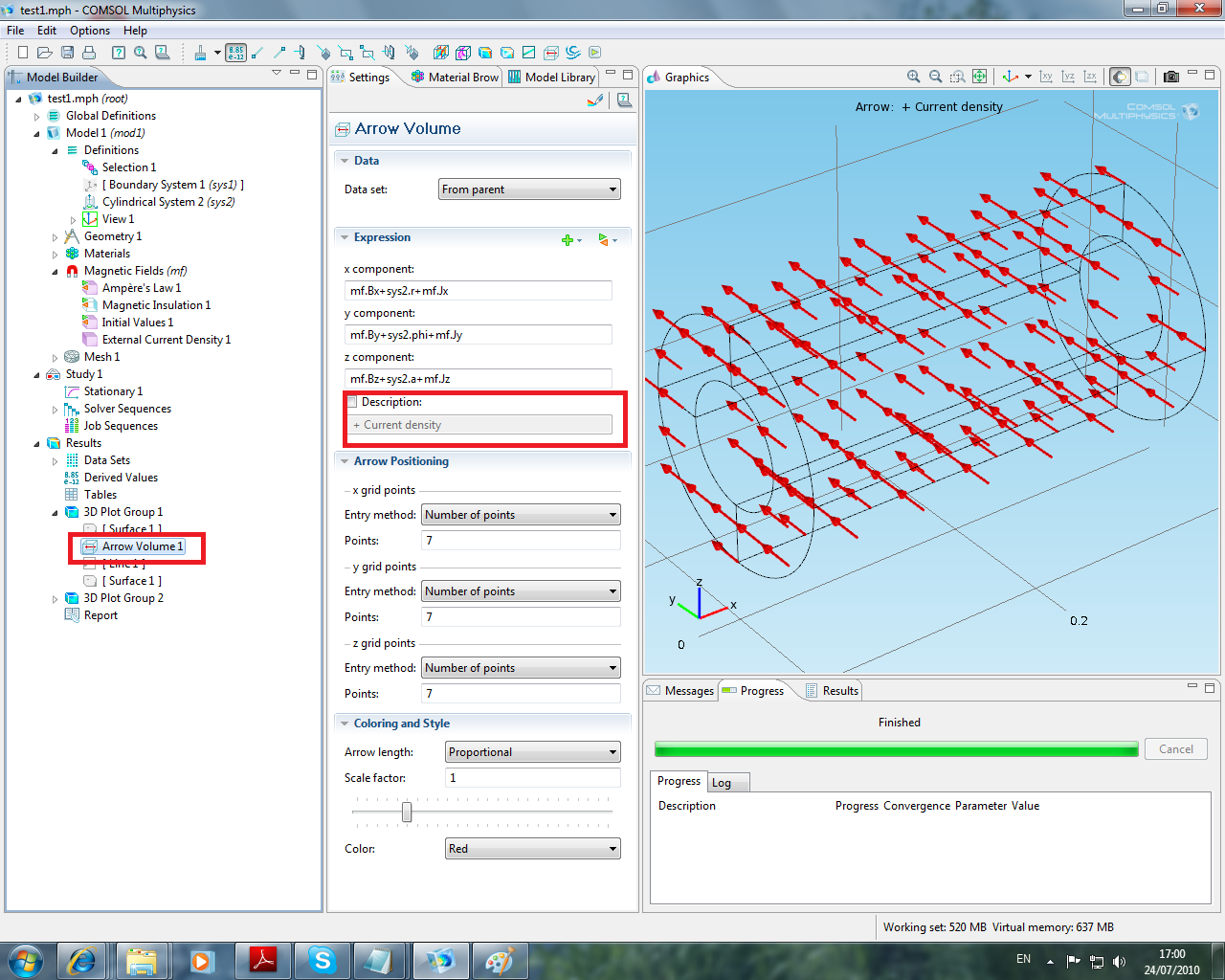Open the File menu
Screen dimensions: 1225x980
pyautogui.click(x=15, y=31)
